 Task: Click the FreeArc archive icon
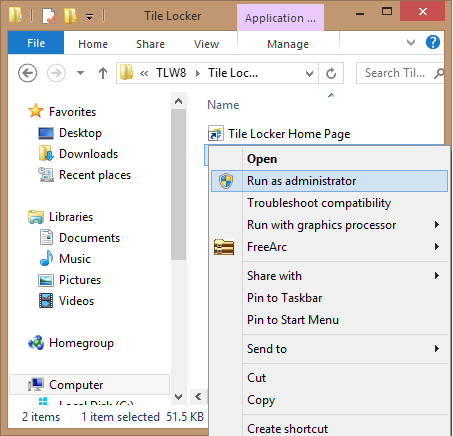[224, 247]
